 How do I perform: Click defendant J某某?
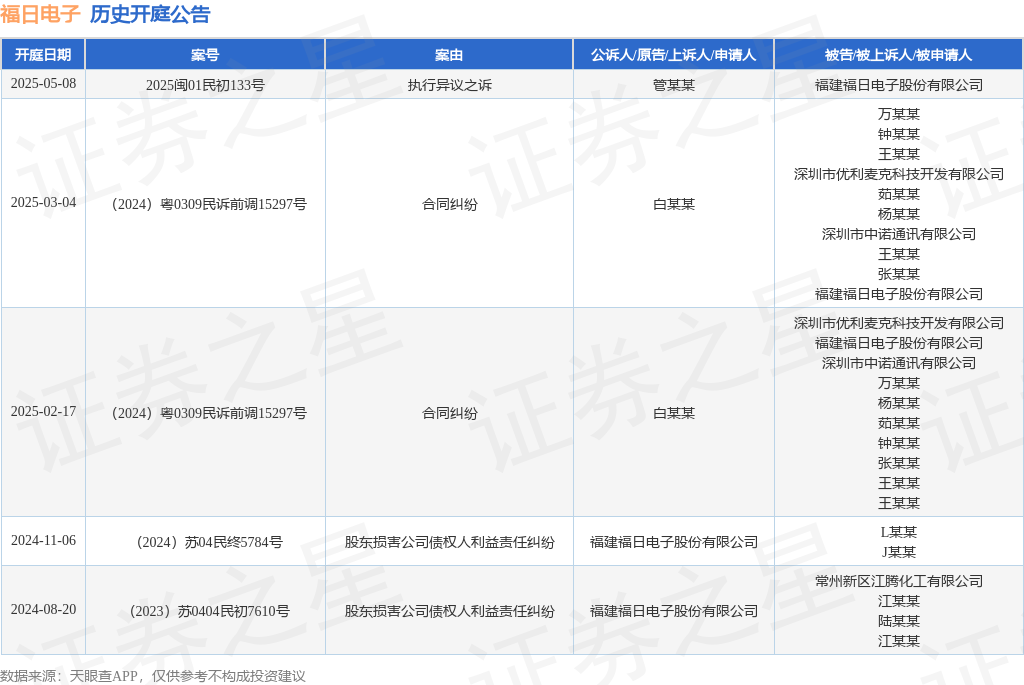tap(899, 552)
